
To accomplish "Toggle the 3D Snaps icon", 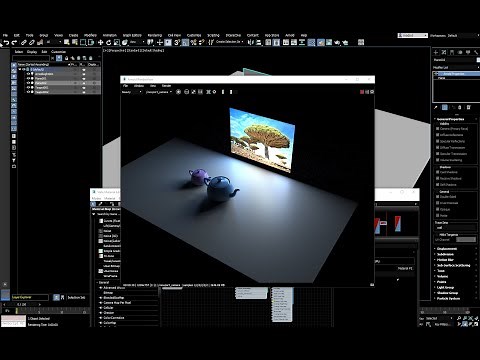I will [x=177, y=42].
